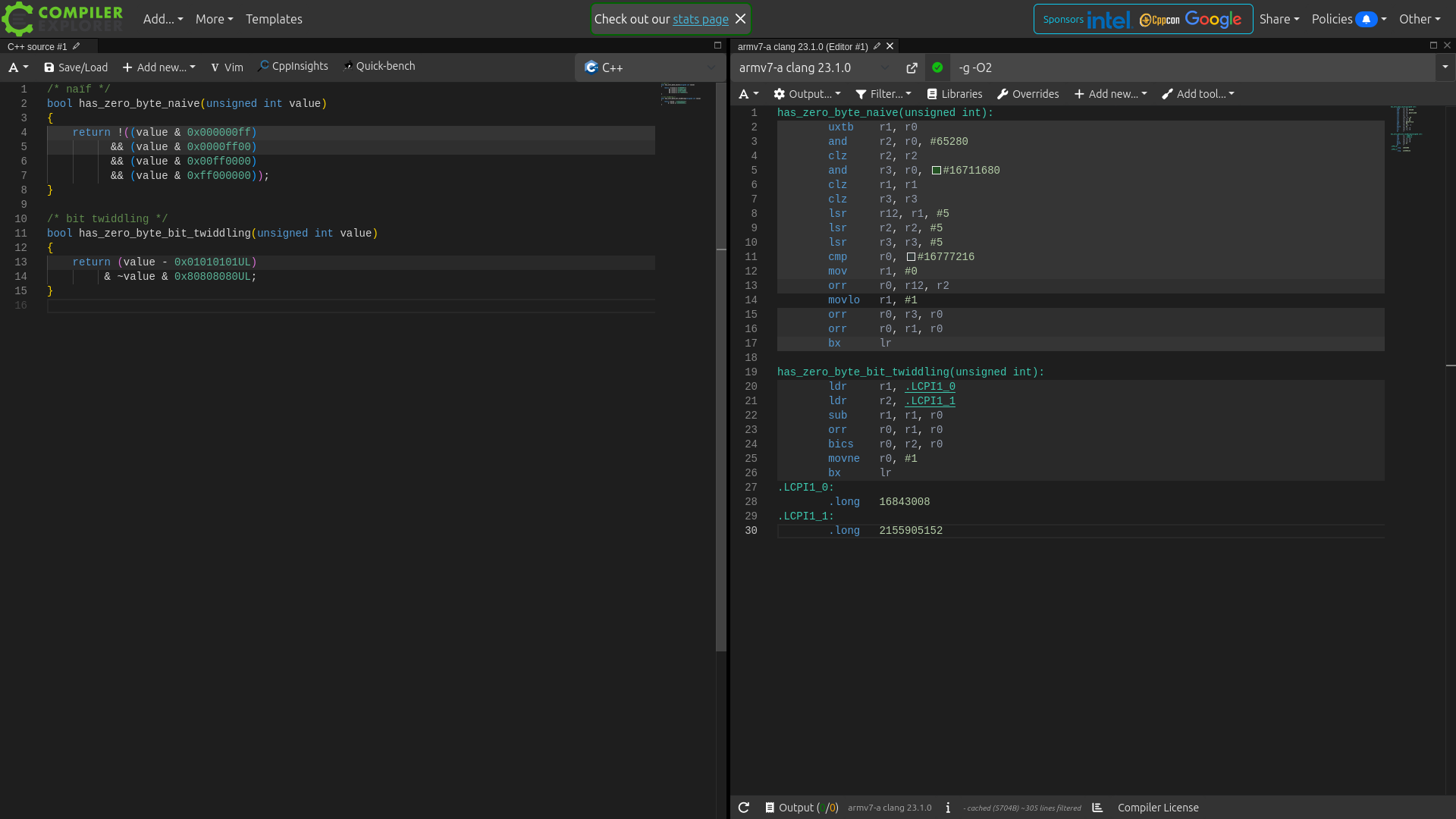Viewport: 1456px width, 819px height.
Task: Open source editor Add new... menu
Action: point(158,67)
